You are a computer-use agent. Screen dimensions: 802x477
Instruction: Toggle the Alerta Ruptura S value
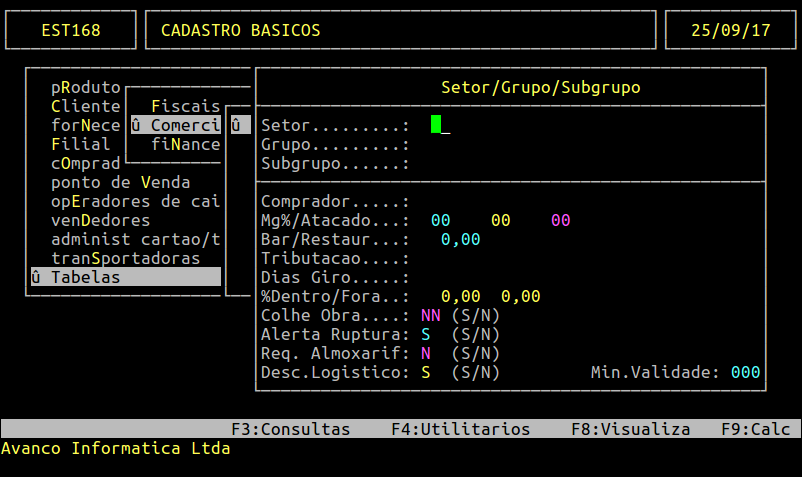click(426, 334)
